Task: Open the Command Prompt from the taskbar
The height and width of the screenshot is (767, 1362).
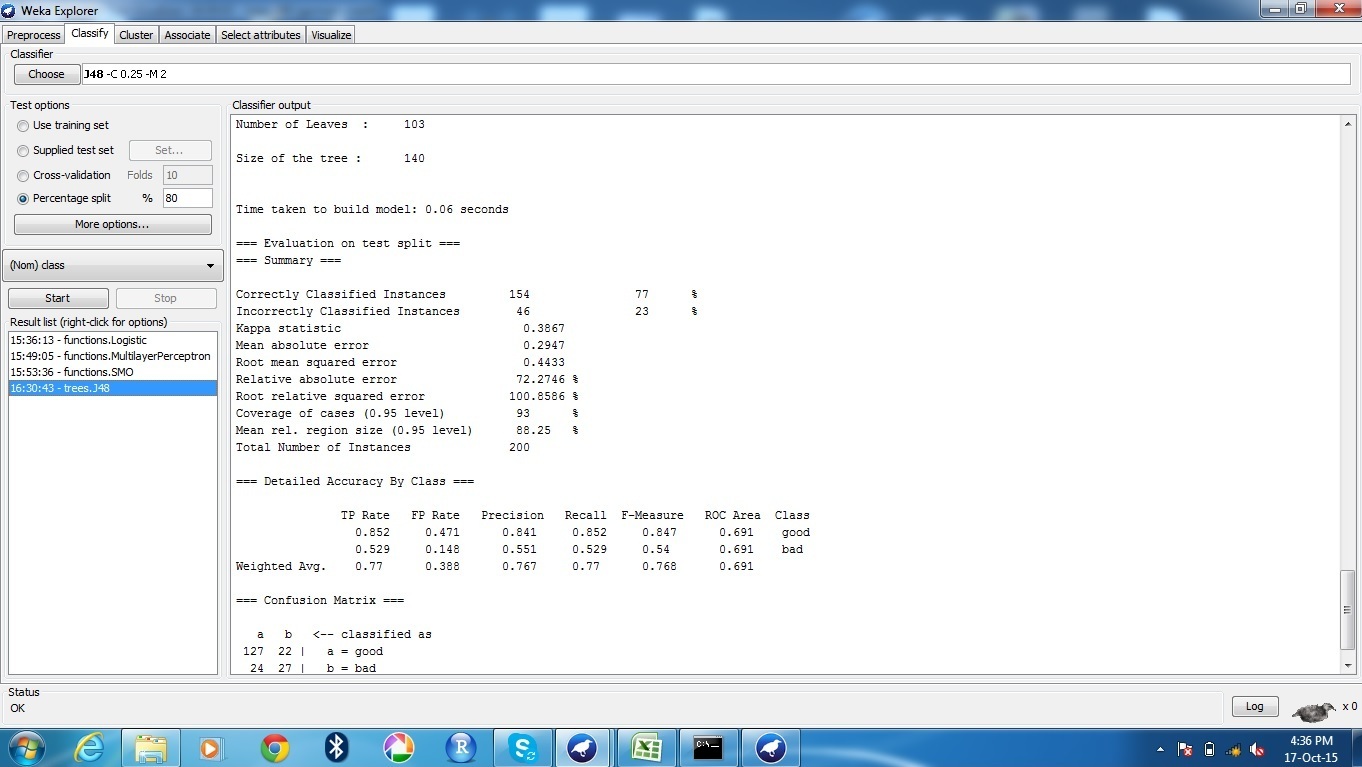Action: (x=708, y=746)
